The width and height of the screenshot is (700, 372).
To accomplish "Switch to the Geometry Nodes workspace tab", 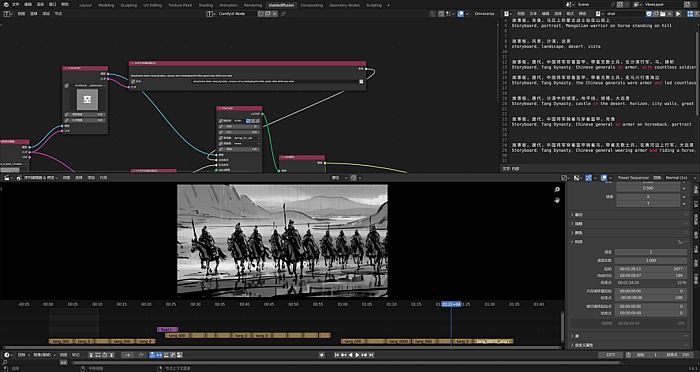I will click(344, 5).
